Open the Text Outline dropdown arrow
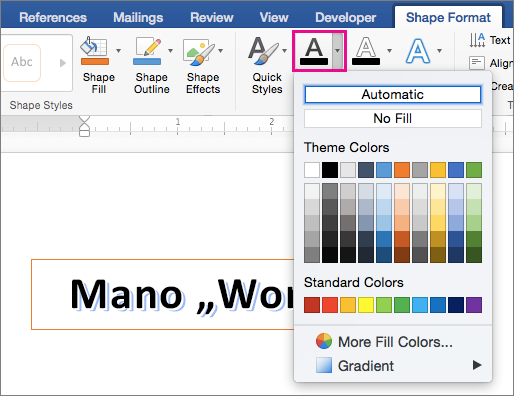Image resolution: width=514 pixels, height=396 pixels. point(389,51)
